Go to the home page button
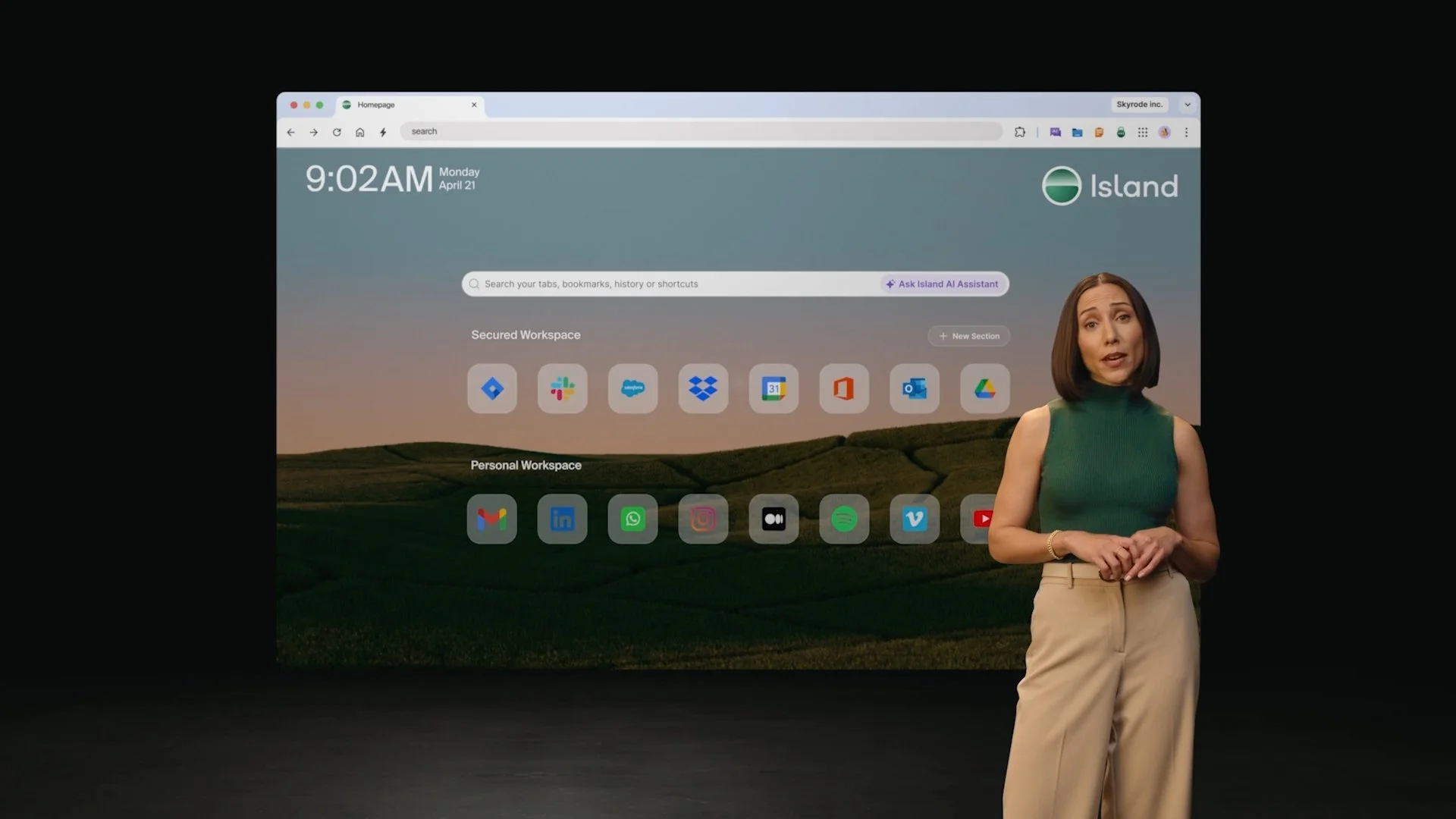Image resolution: width=1456 pixels, height=819 pixels. pos(360,132)
